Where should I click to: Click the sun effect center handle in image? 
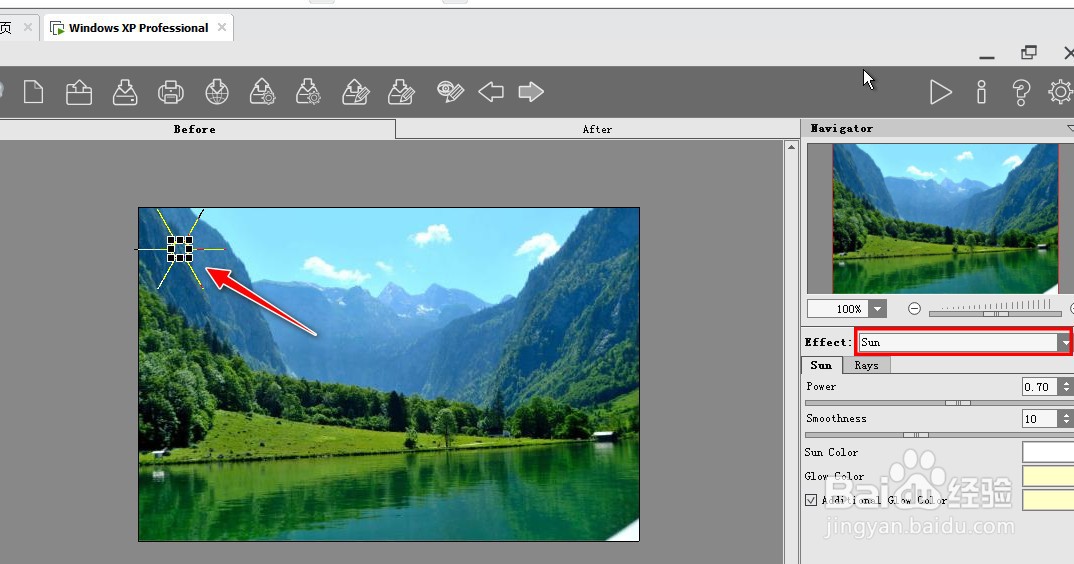click(180, 249)
